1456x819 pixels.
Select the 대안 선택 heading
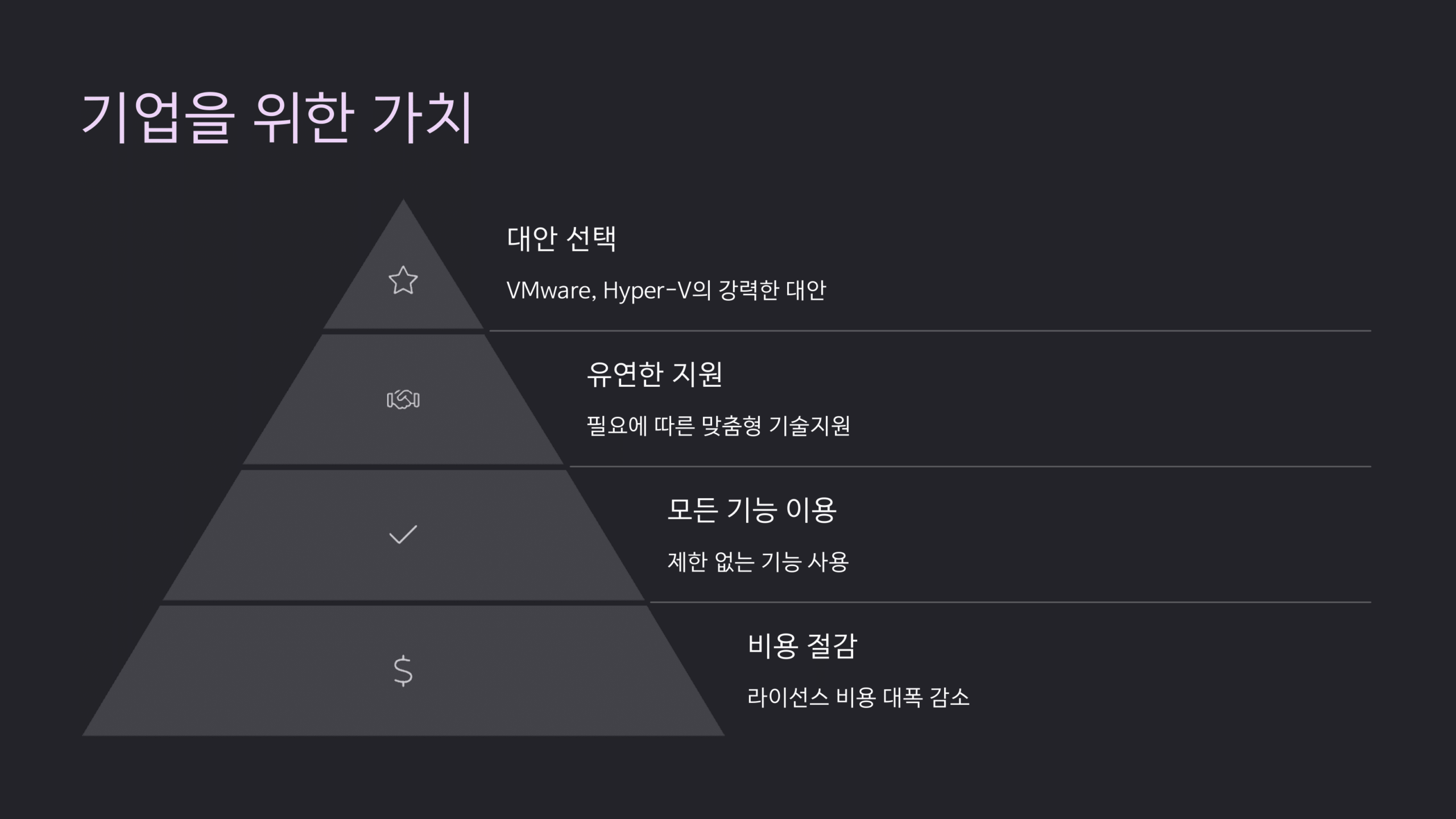pyautogui.click(x=561, y=238)
